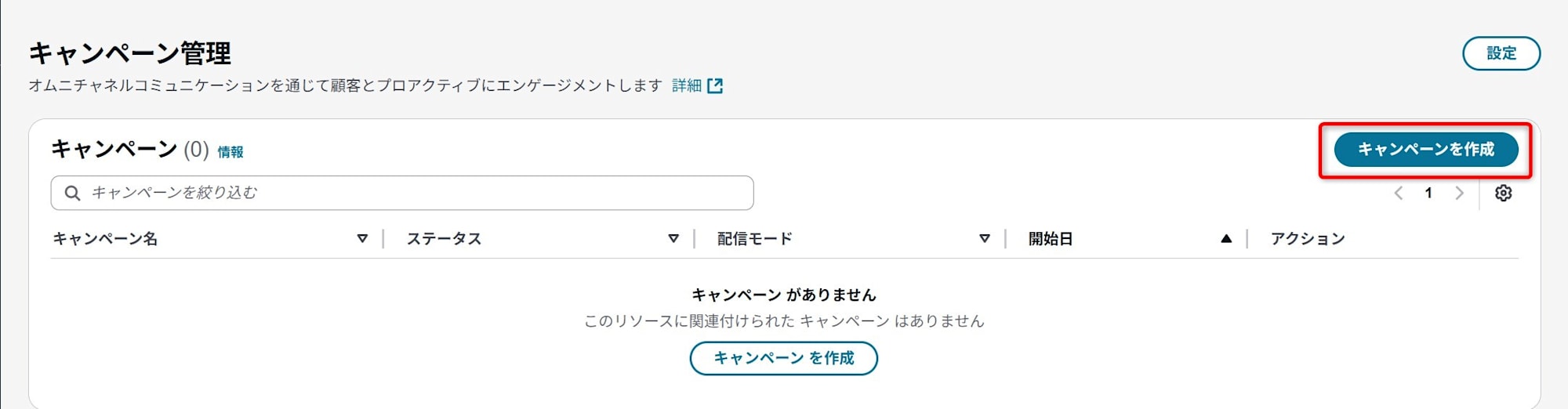
Task: Sort by 配信モード using its arrow
Action: [x=985, y=238]
